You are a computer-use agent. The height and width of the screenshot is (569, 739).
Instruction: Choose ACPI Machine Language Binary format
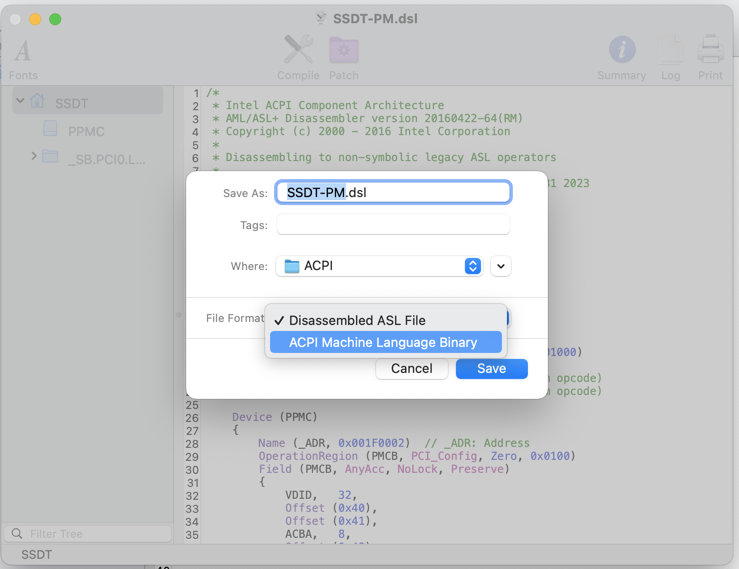[386, 342]
